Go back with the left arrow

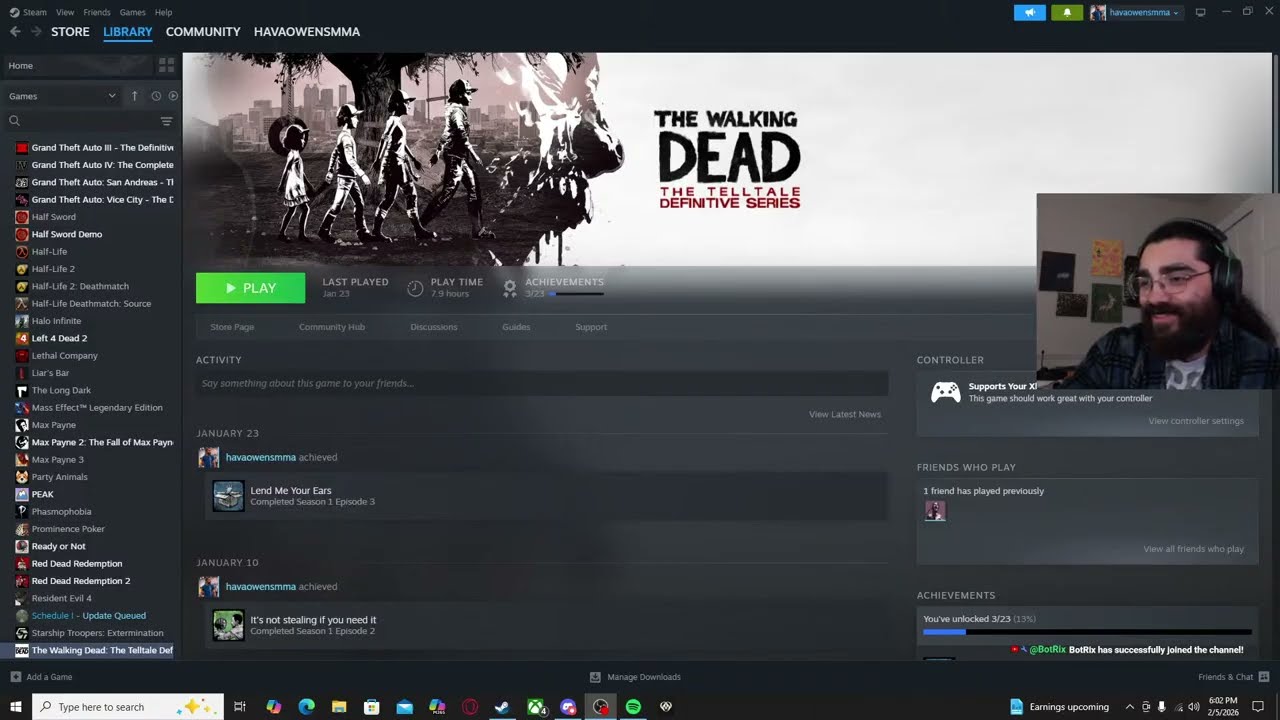(x=15, y=32)
